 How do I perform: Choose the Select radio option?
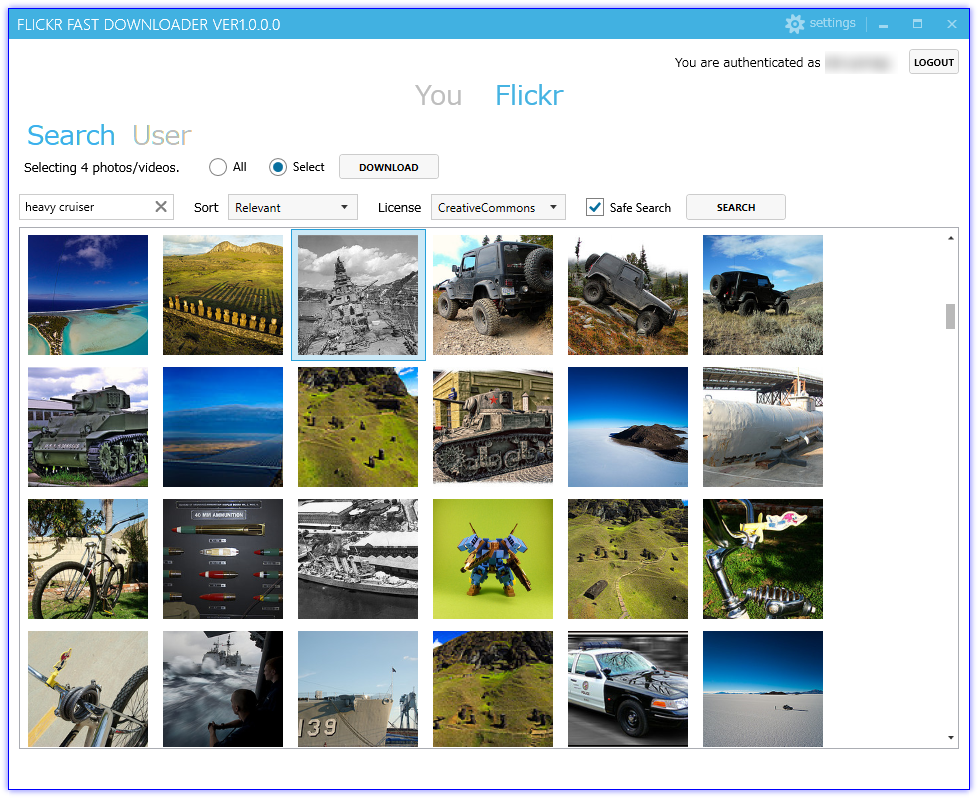click(x=278, y=167)
